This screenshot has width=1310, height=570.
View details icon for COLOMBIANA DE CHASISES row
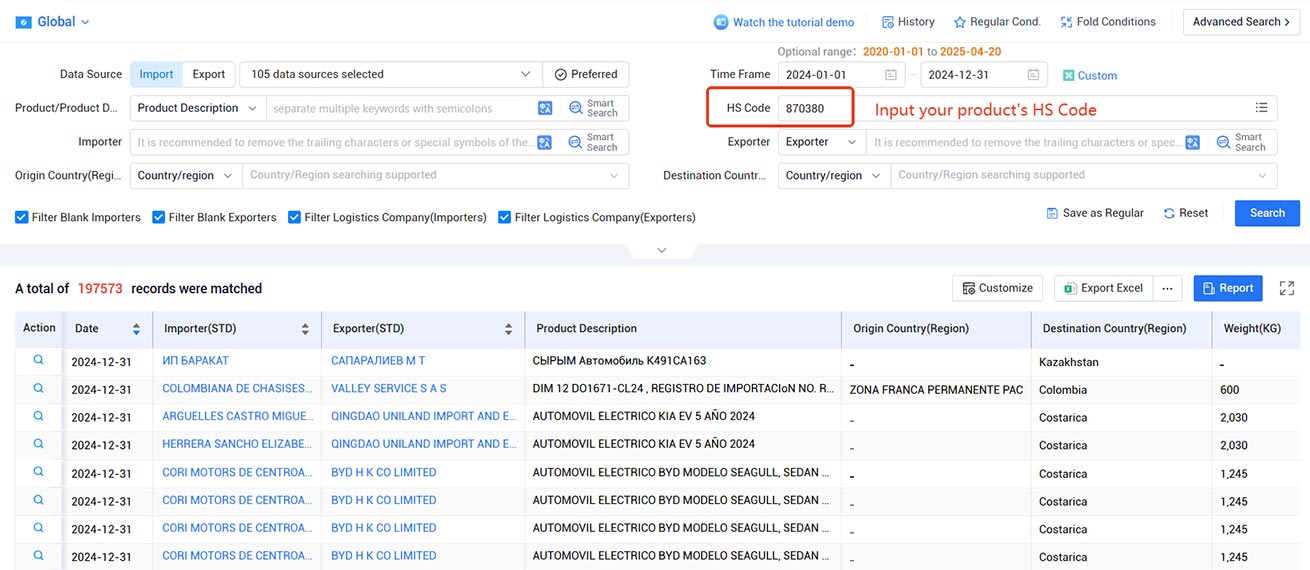pos(39,388)
